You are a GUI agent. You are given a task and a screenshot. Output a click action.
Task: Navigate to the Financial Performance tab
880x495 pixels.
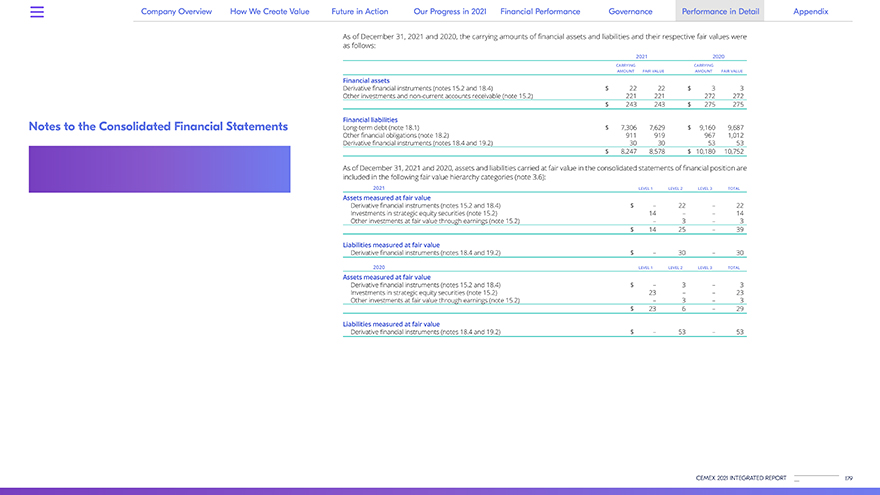click(x=540, y=11)
